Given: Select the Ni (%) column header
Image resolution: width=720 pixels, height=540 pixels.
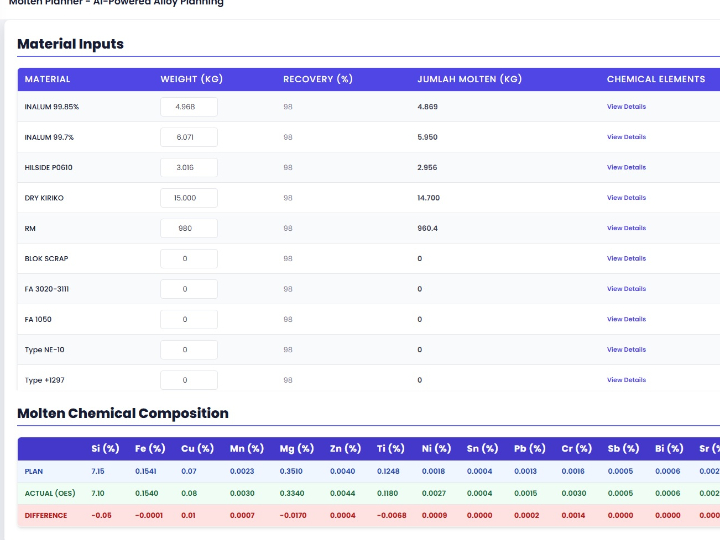Looking at the screenshot, I should [436, 449].
